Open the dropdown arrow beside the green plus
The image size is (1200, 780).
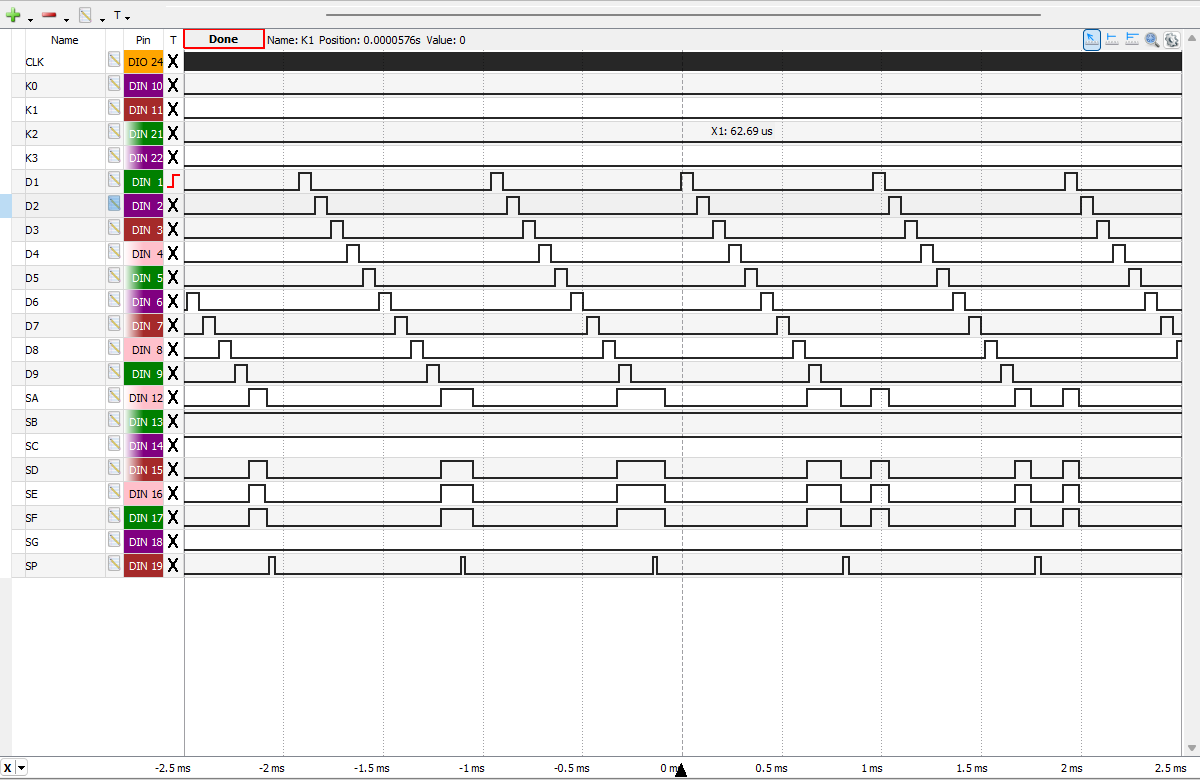(30, 19)
